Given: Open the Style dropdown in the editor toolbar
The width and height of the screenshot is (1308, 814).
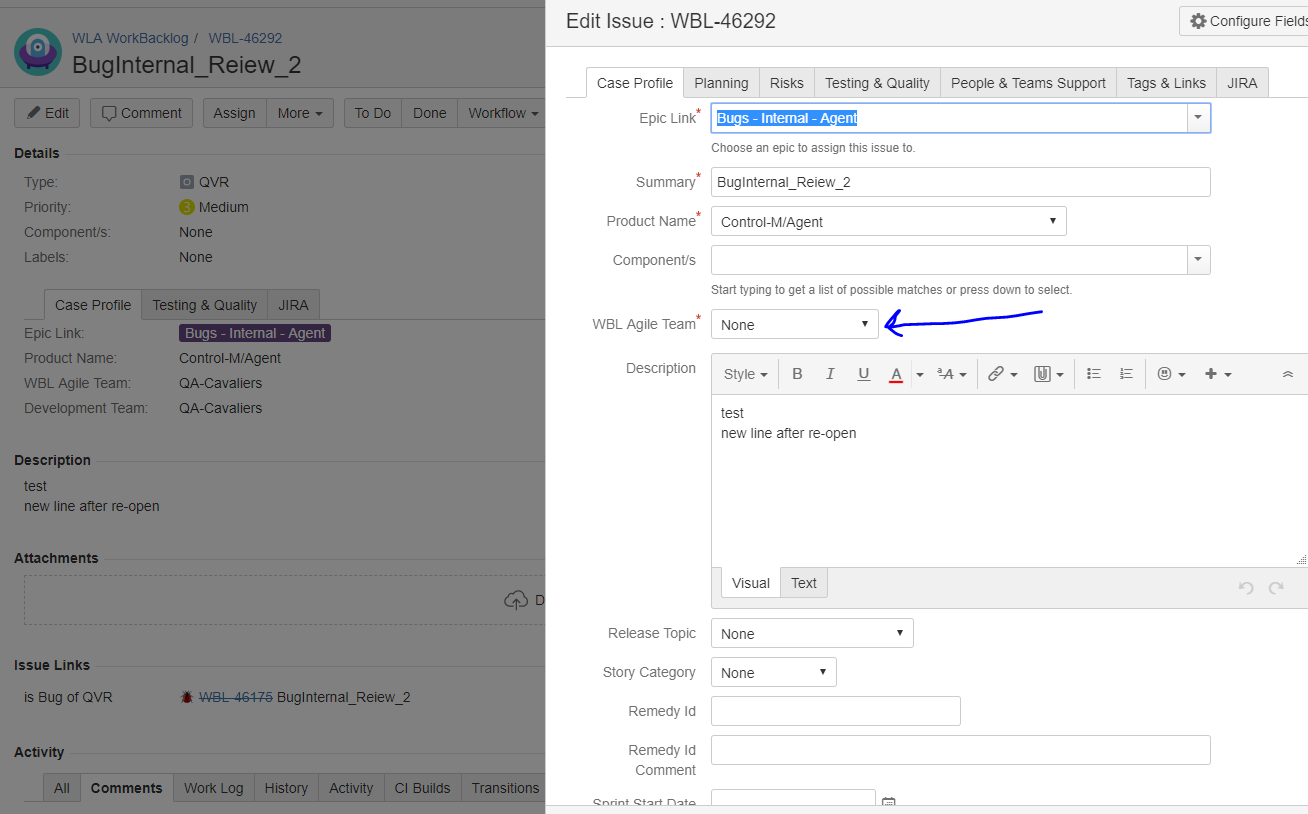Looking at the screenshot, I should click(x=746, y=374).
